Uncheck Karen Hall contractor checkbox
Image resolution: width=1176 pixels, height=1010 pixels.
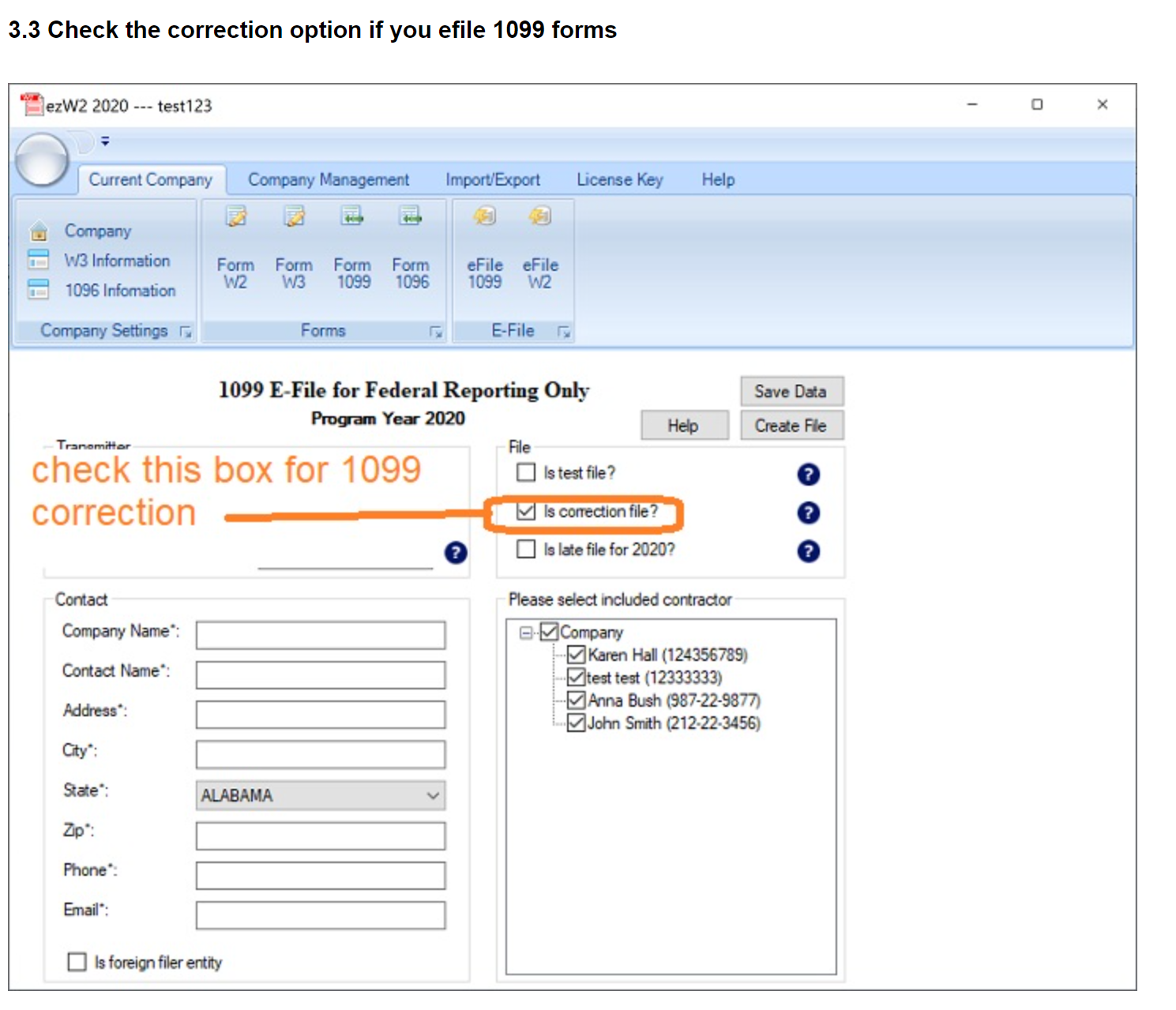577,655
